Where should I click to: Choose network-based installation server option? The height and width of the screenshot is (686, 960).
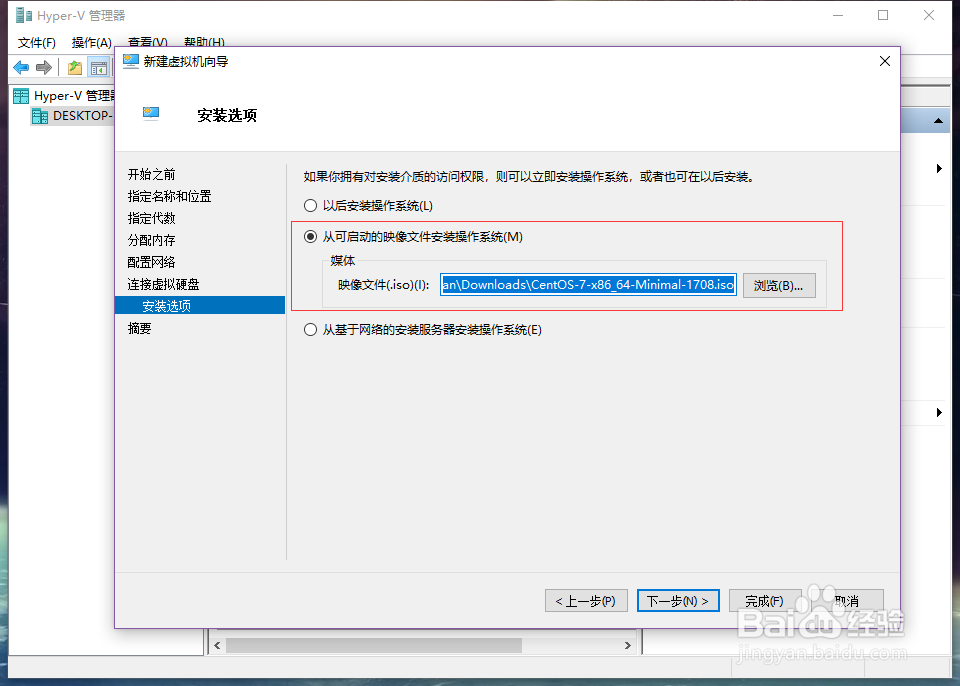pos(310,328)
